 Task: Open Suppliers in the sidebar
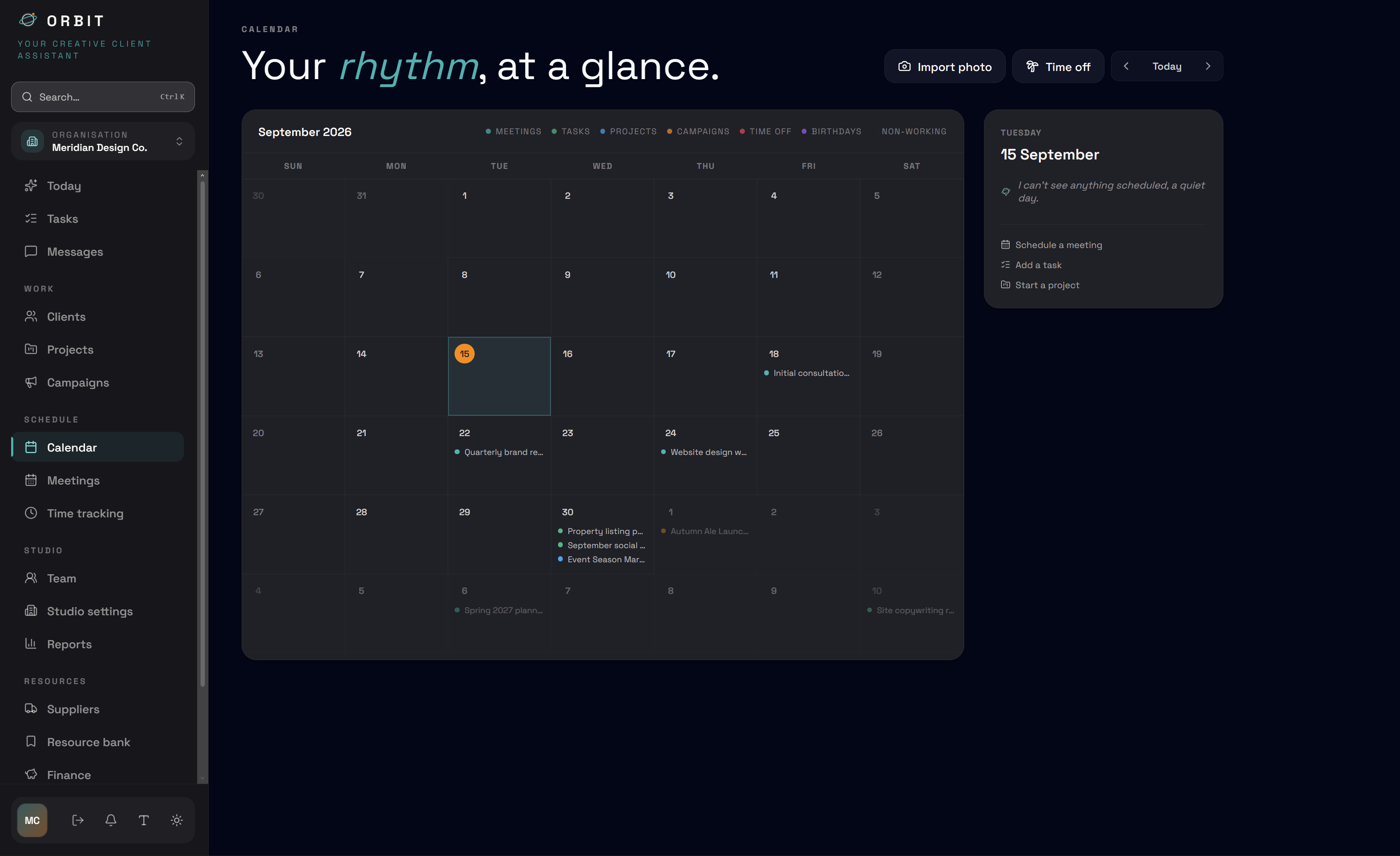97,709
